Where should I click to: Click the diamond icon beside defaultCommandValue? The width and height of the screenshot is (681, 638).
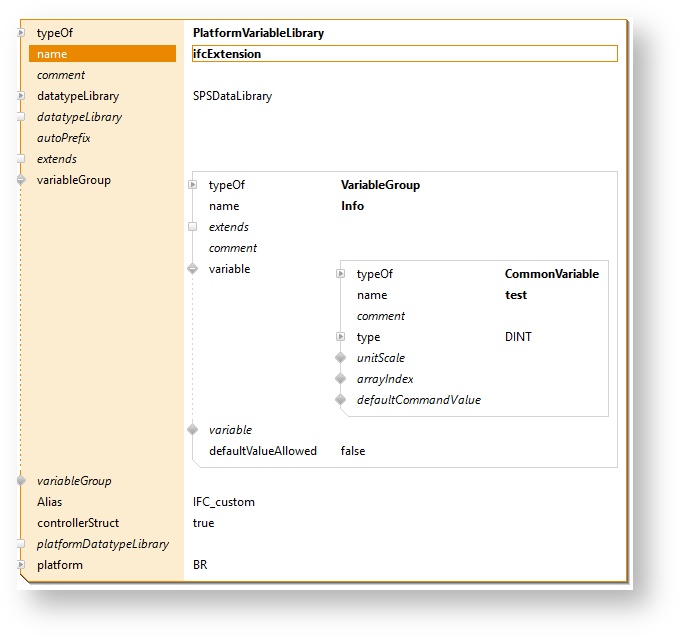341,400
